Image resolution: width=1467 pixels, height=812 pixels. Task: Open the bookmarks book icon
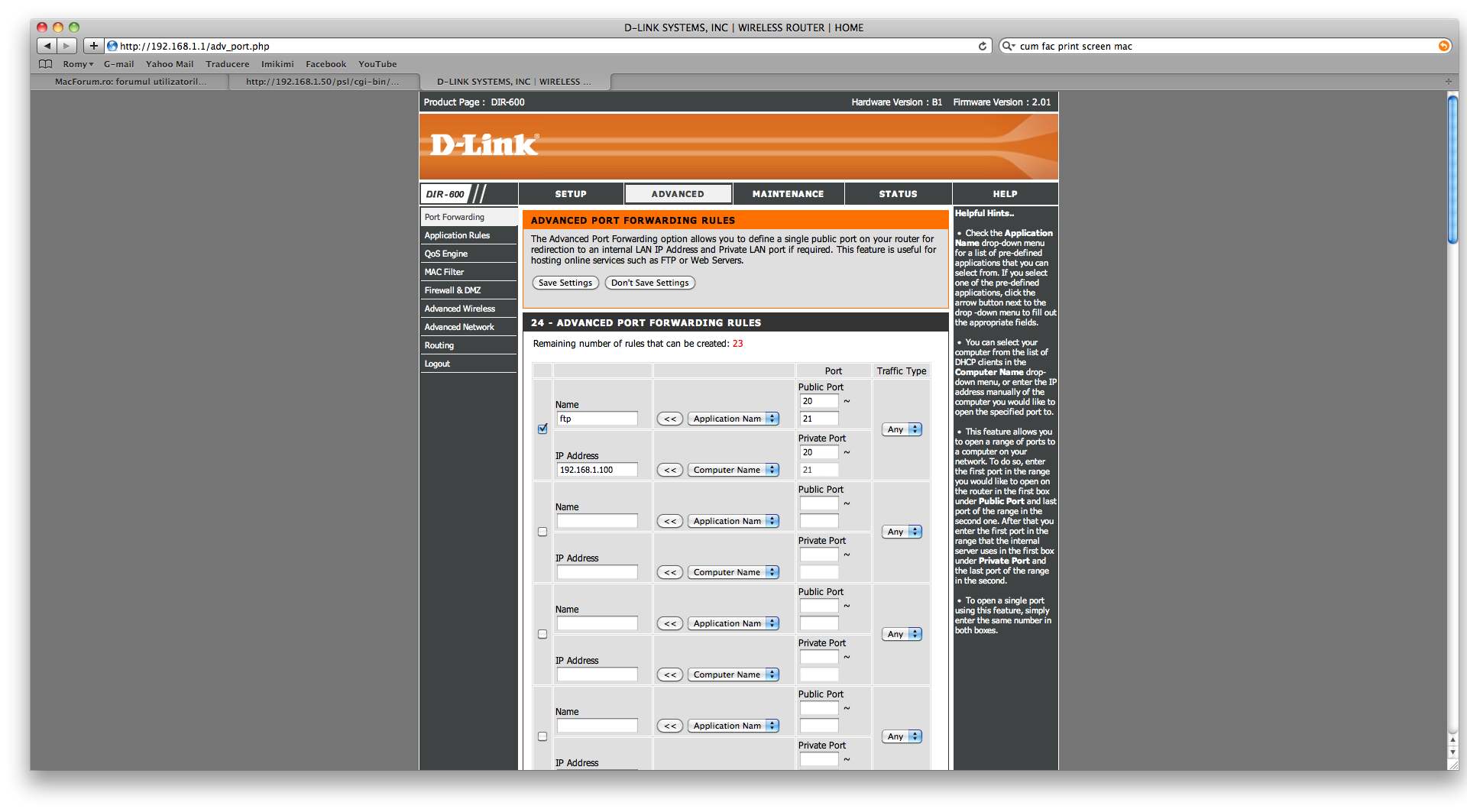tap(46, 64)
